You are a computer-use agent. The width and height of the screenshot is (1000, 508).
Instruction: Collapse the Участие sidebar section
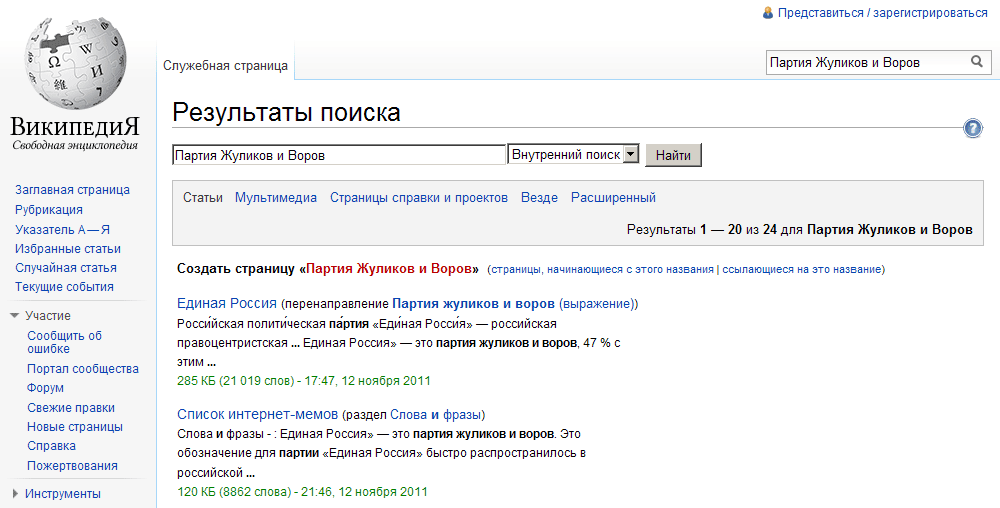(x=15, y=316)
